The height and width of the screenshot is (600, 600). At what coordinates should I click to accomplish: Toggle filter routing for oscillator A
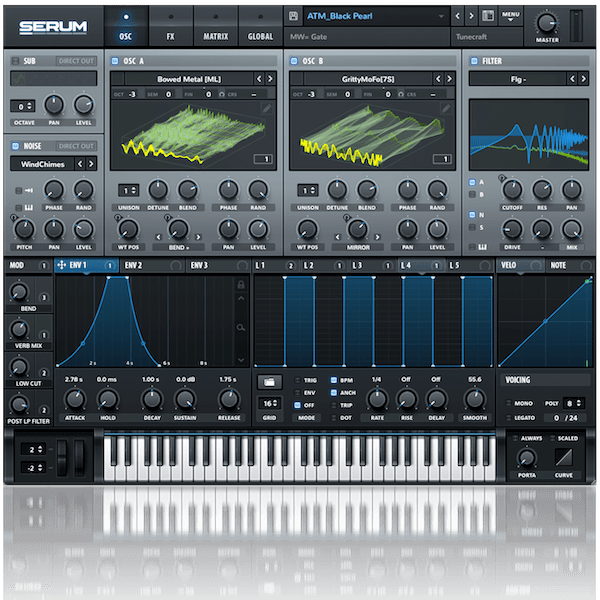pyautogui.click(x=472, y=182)
